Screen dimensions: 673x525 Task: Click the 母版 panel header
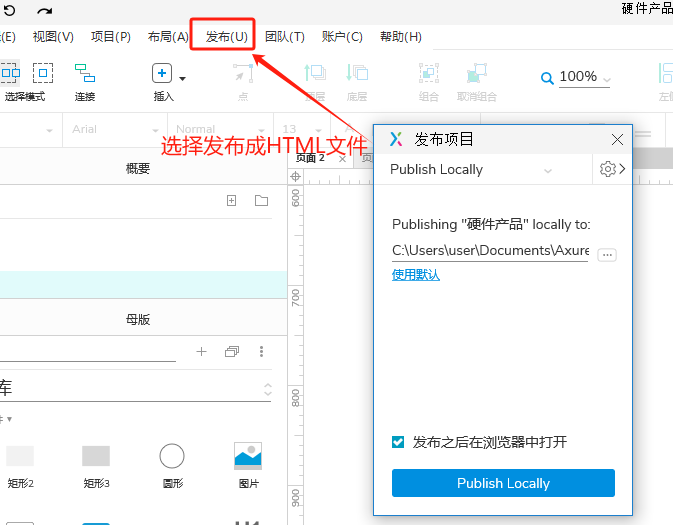pyautogui.click(x=138, y=319)
